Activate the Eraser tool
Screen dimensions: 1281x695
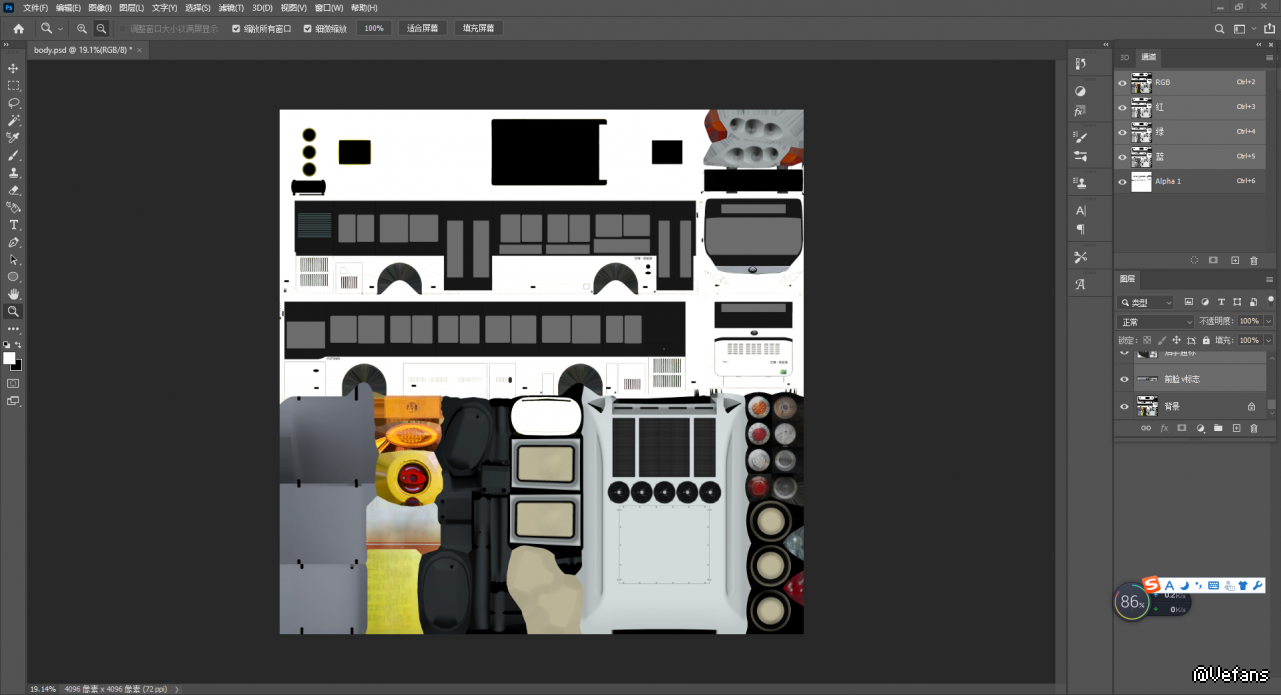[13, 190]
